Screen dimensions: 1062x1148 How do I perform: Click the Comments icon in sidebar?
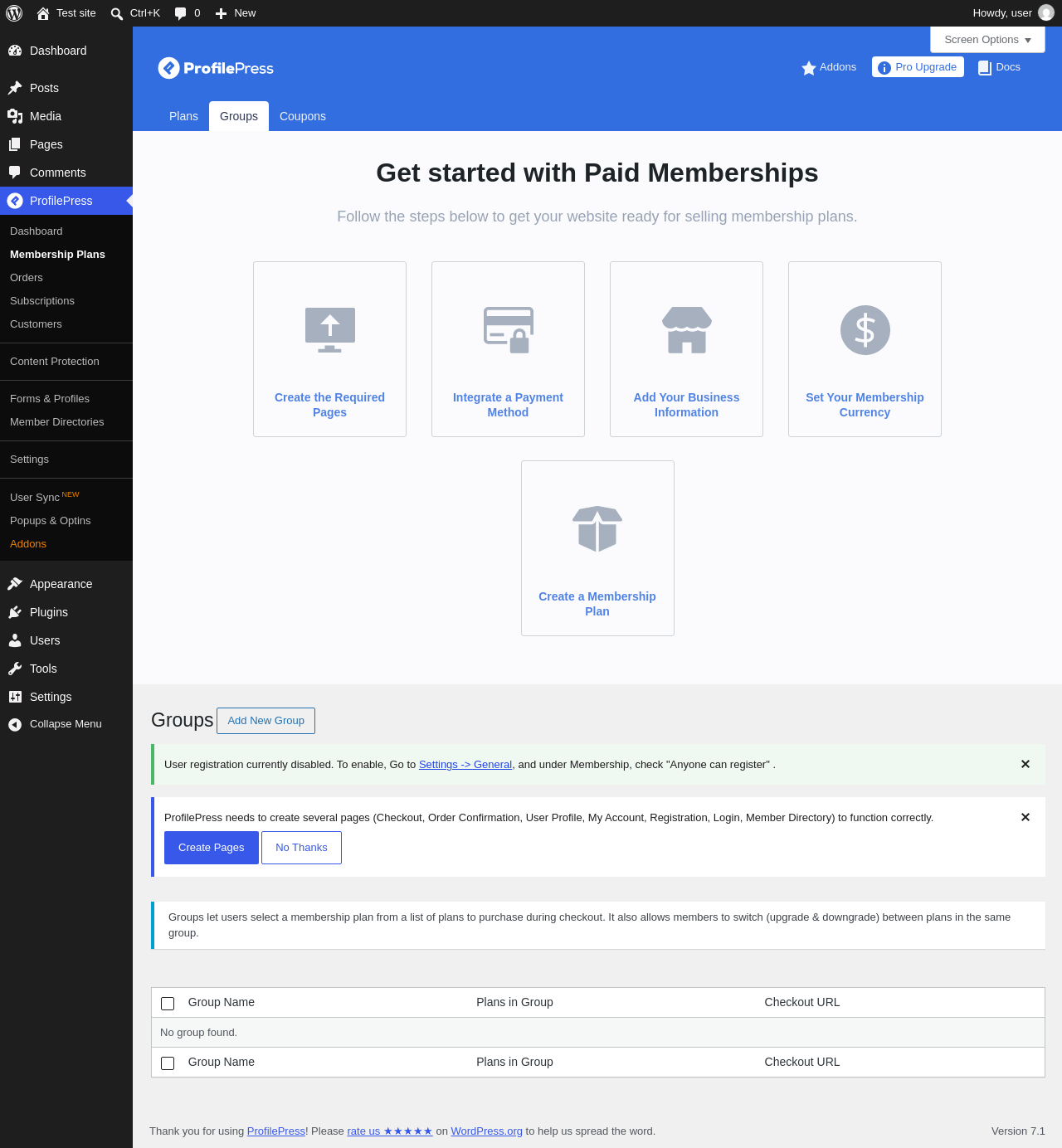tap(15, 173)
